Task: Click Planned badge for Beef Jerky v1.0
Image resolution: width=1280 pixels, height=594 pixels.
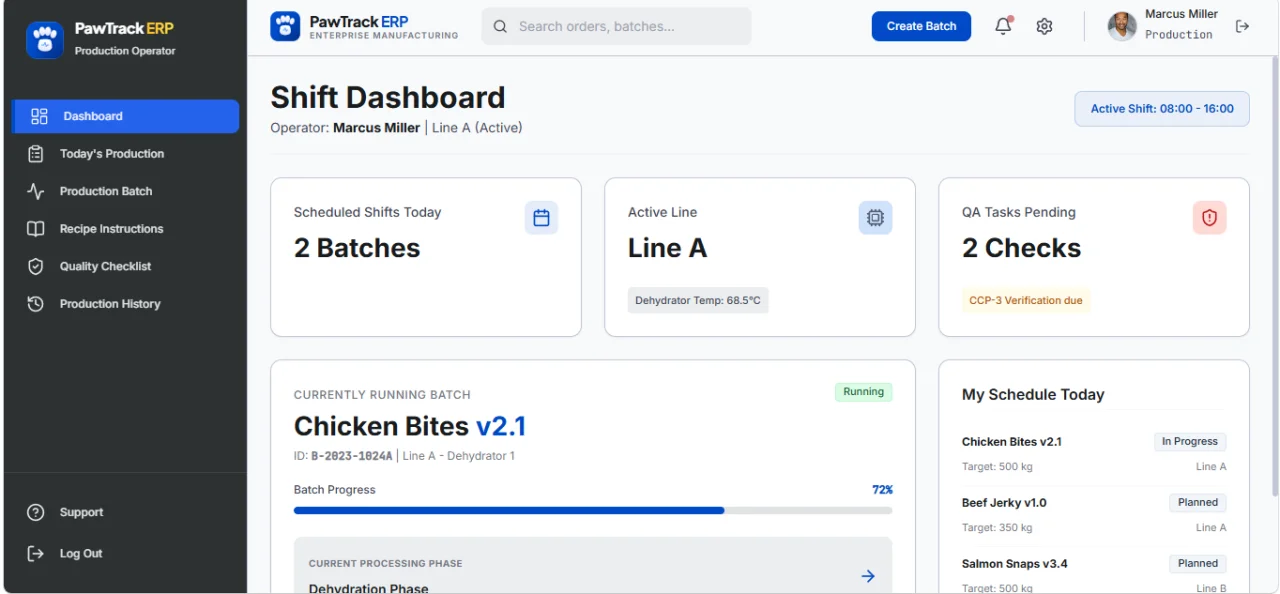Action: click(1197, 502)
